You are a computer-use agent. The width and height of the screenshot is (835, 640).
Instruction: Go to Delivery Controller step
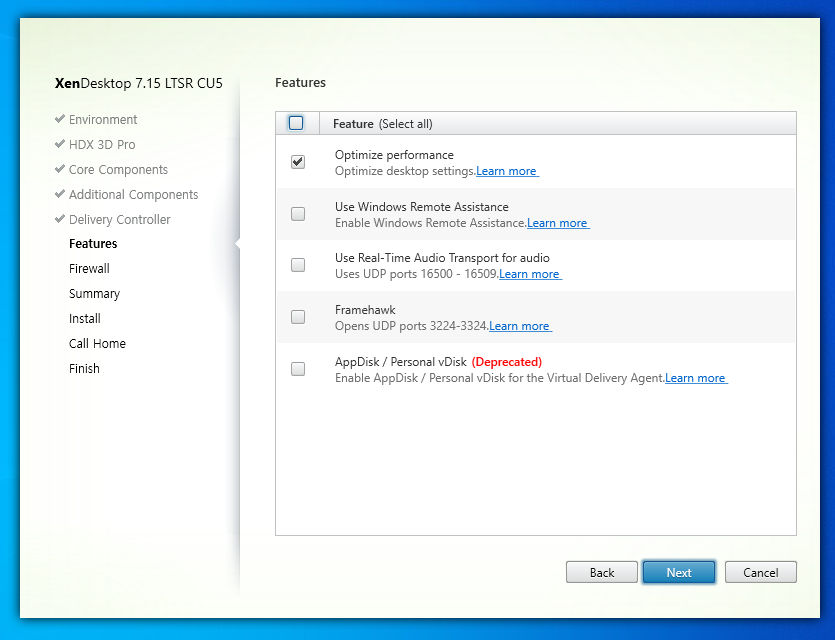click(x=120, y=219)
